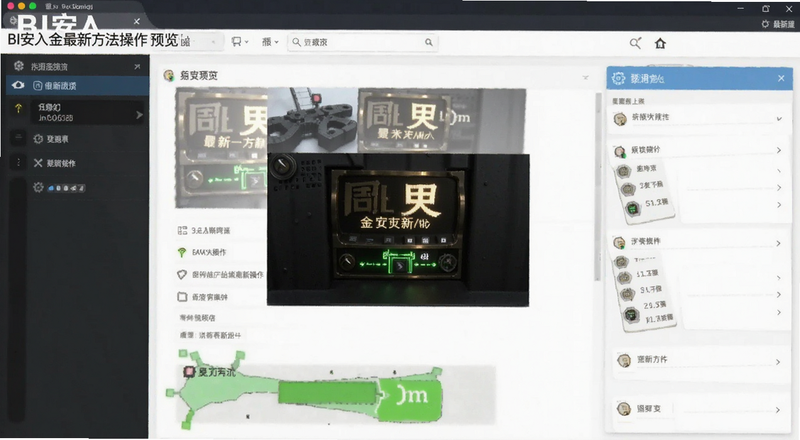This screenshot has width=800, height=440.
Task: Click the avatar with green dot in second section
Action: (x=619, y=151)
